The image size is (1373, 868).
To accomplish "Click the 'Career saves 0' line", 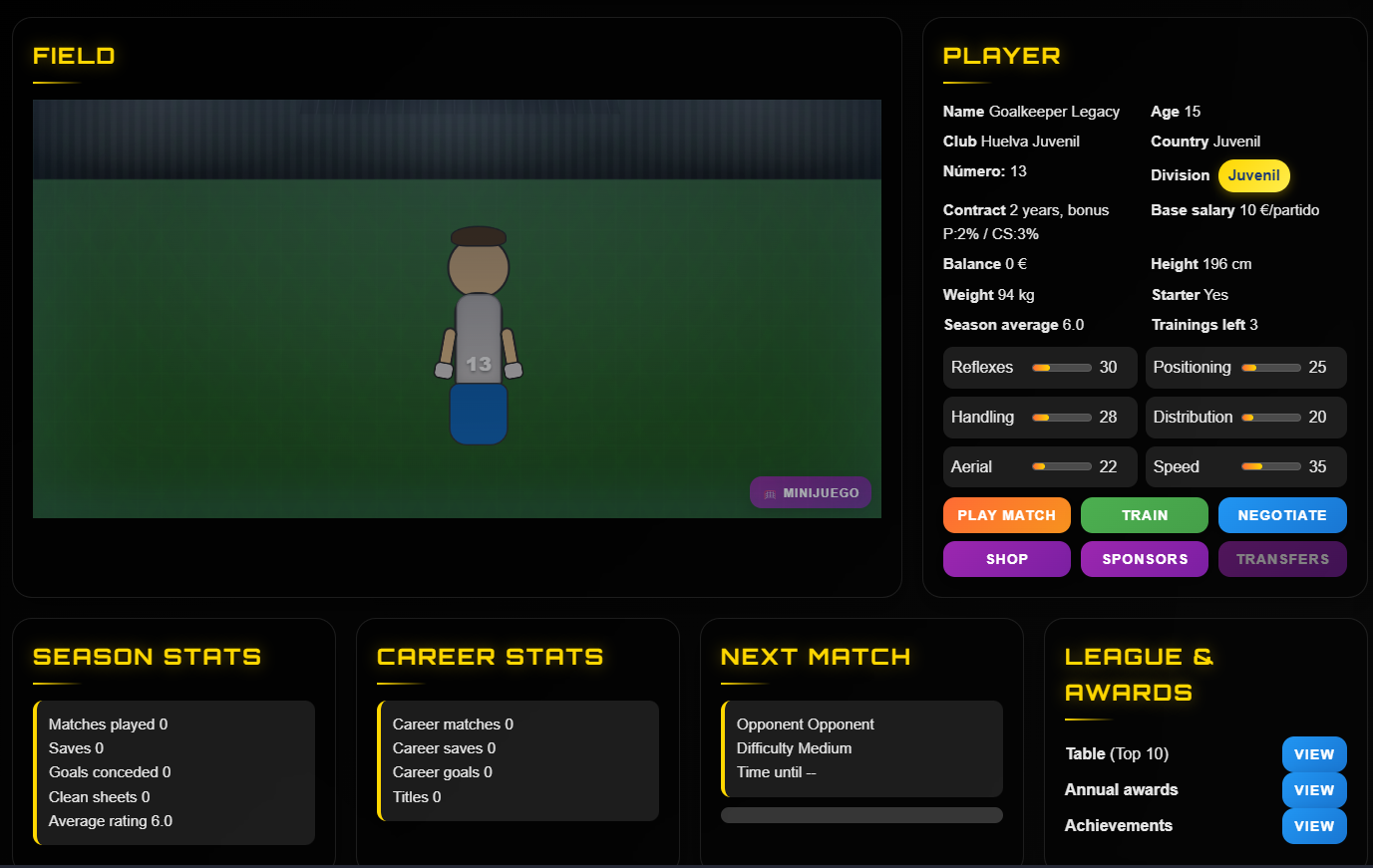I will [445, 748].
